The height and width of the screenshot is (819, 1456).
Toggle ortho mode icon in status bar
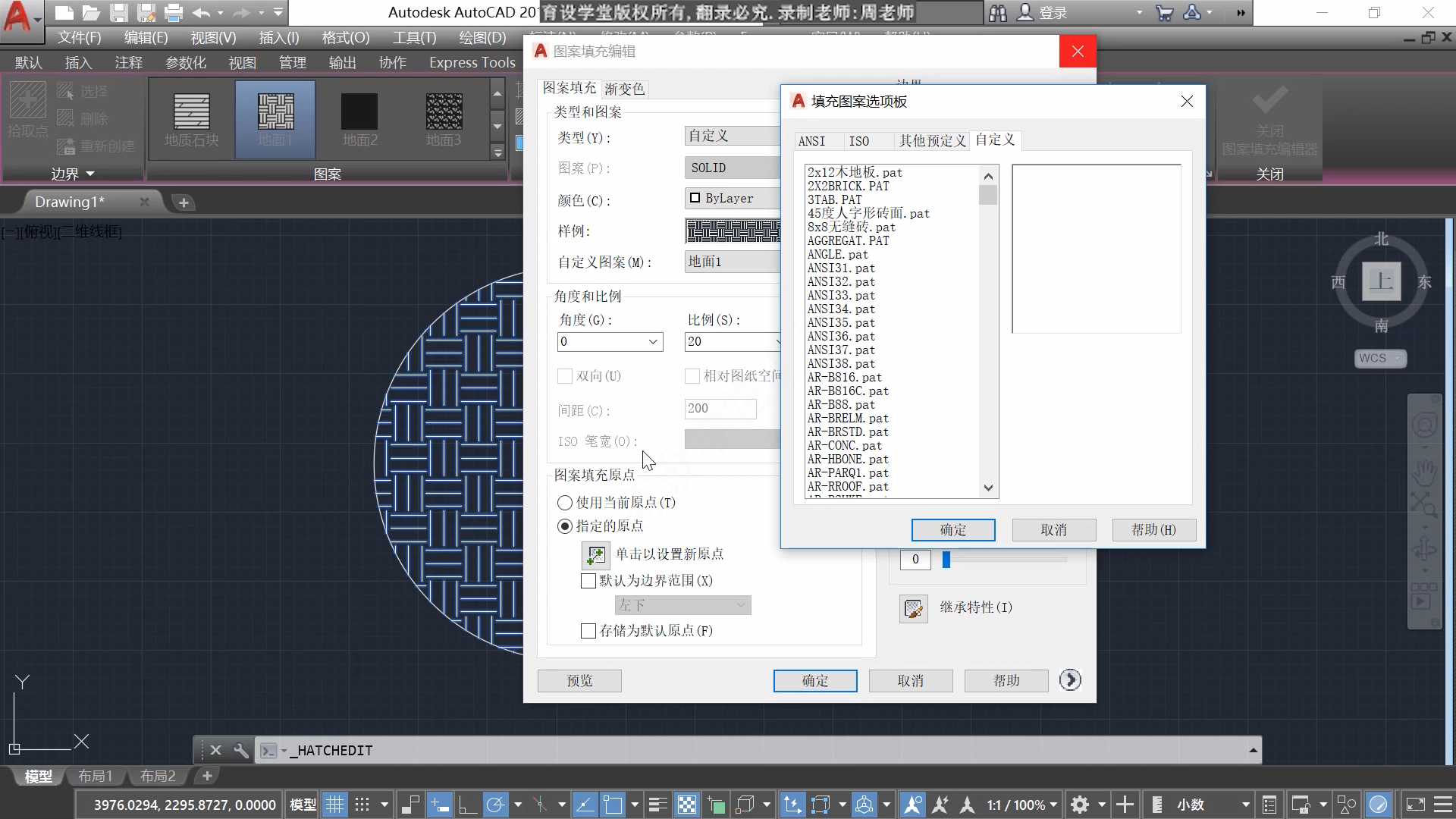pyautogui.click(x=467, y=805)
